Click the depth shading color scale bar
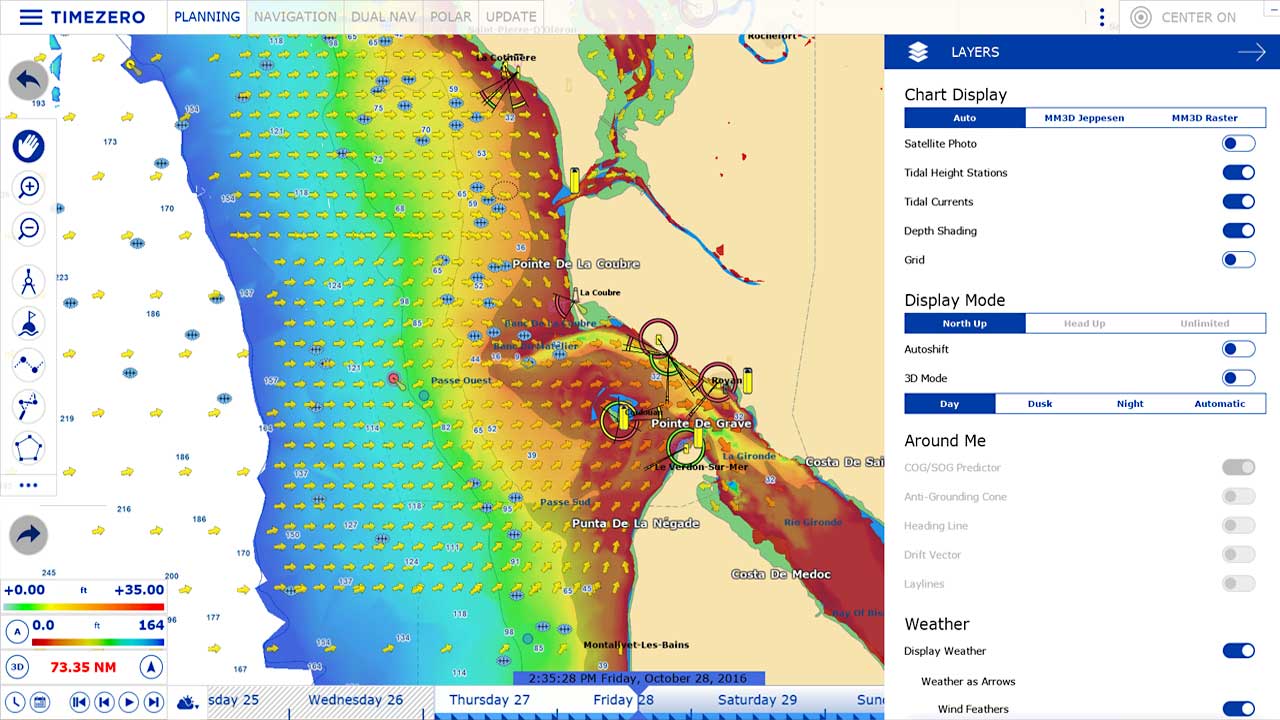Image resolution: width=1280 pixels, height=720 pixels. pos(84,643)
